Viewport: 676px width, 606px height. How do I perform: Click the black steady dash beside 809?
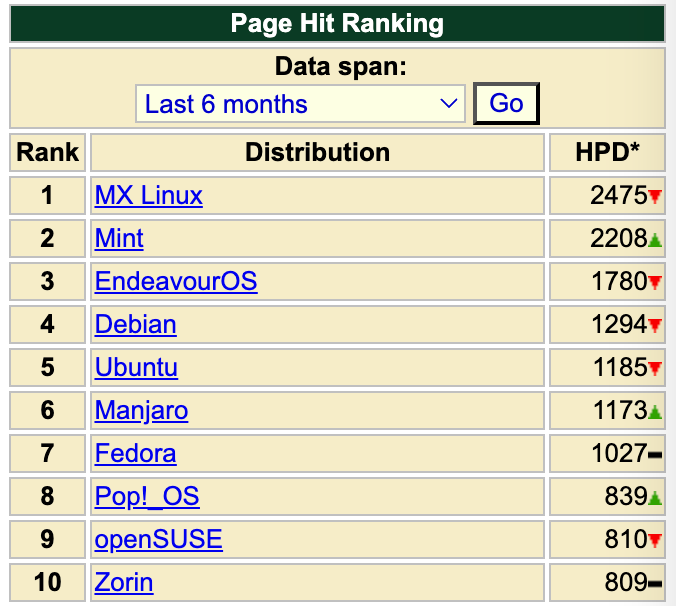click(655, 584)
